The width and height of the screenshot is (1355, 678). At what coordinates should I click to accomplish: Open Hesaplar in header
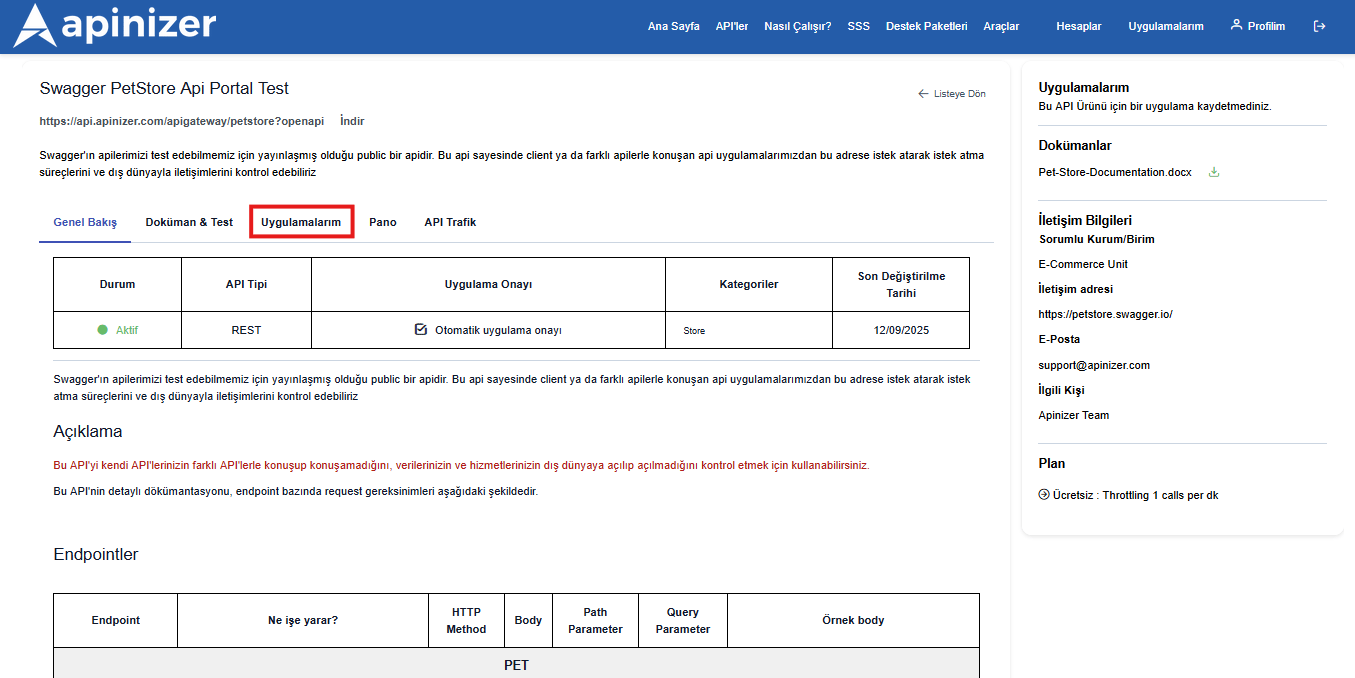1079,27
